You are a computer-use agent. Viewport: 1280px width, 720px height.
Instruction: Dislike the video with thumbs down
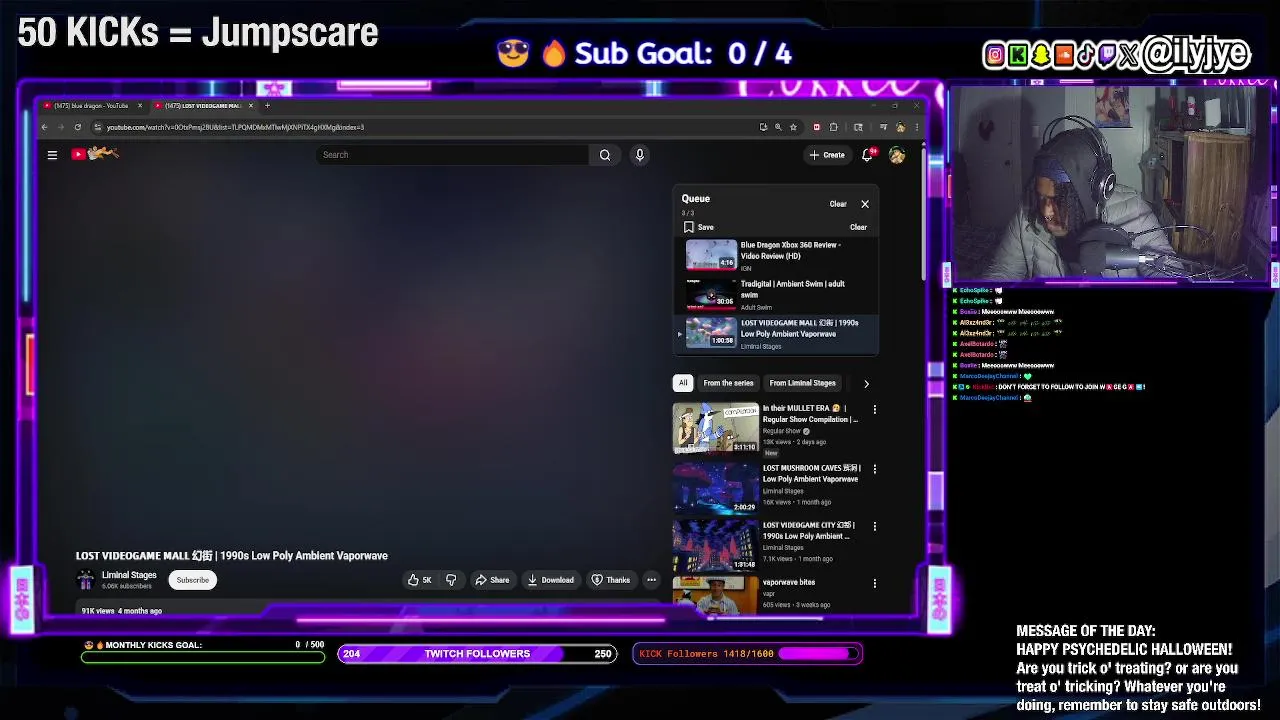pos(451,580)
